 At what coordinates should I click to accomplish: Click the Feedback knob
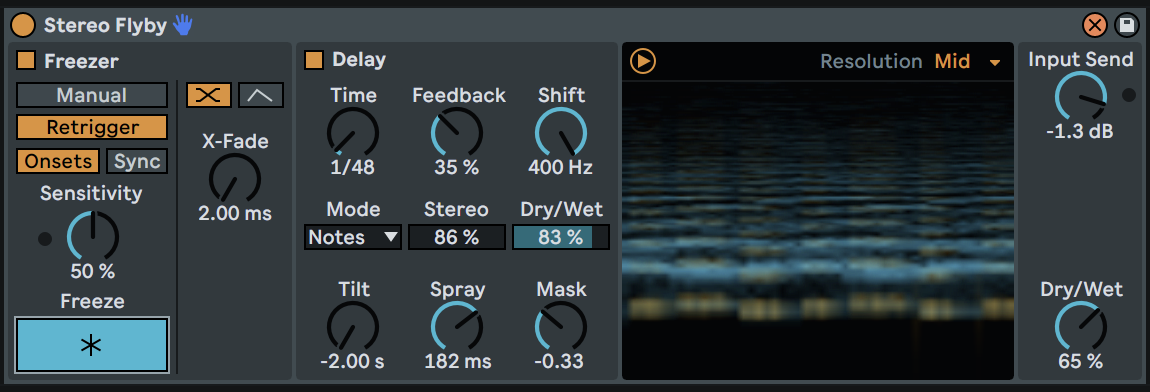(x=457, y=133)
